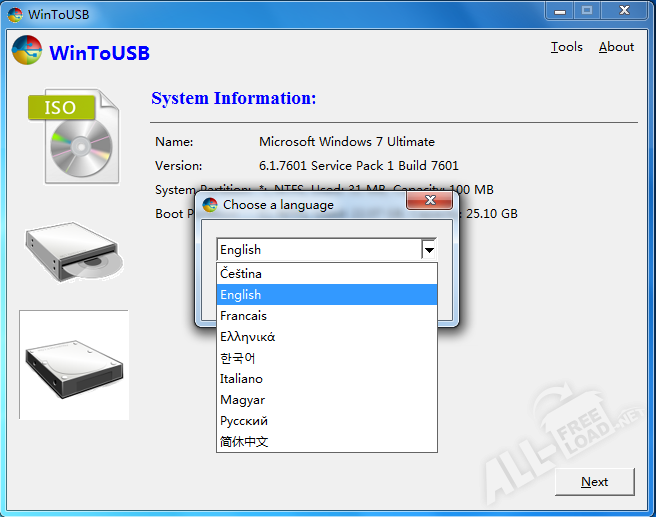Open the About menu
This screenshot has height=517, width=656.
tap(616, 47)
